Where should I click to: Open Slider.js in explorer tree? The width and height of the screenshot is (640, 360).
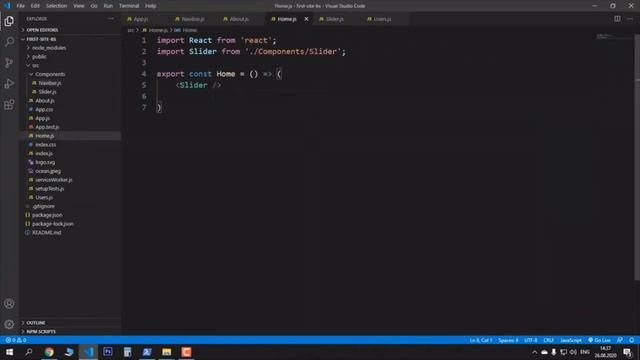[47, 92]
